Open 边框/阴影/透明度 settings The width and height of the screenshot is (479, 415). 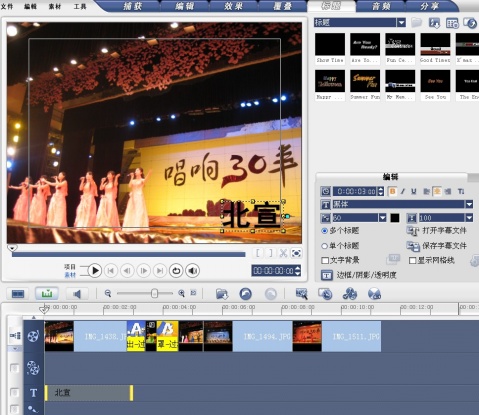pyautogui.click(x=359, y=275)
